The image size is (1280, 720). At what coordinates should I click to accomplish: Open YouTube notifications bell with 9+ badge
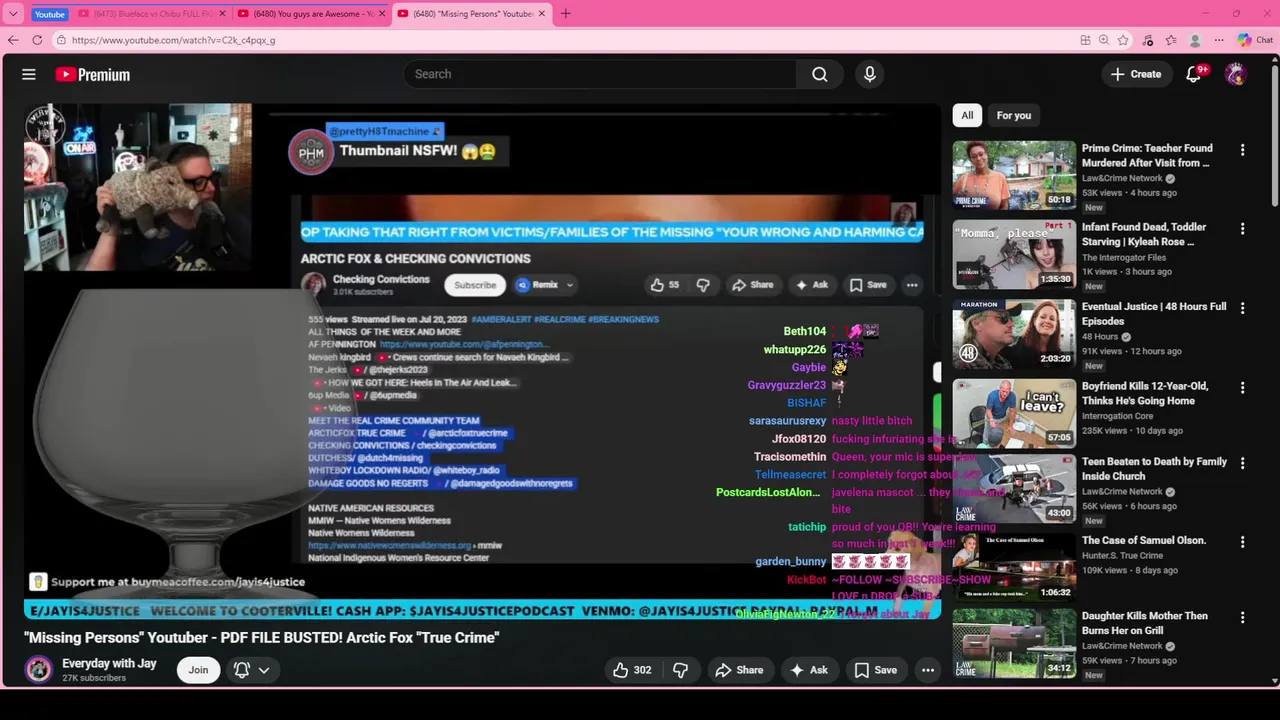point(1194,74)
